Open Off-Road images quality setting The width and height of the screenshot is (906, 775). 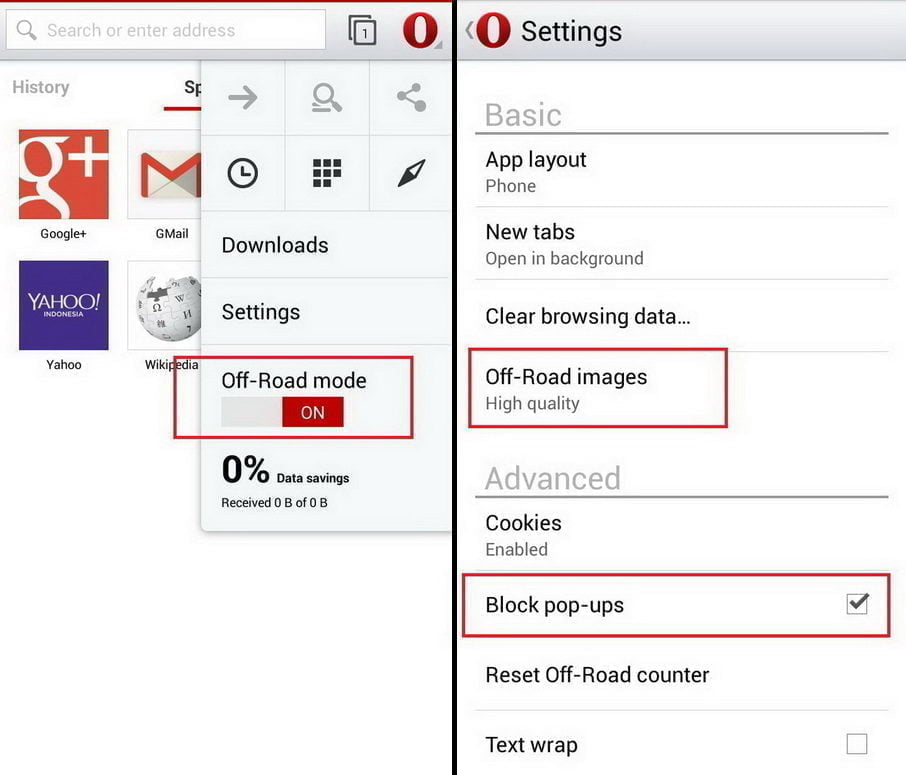(x=682, y=389)
